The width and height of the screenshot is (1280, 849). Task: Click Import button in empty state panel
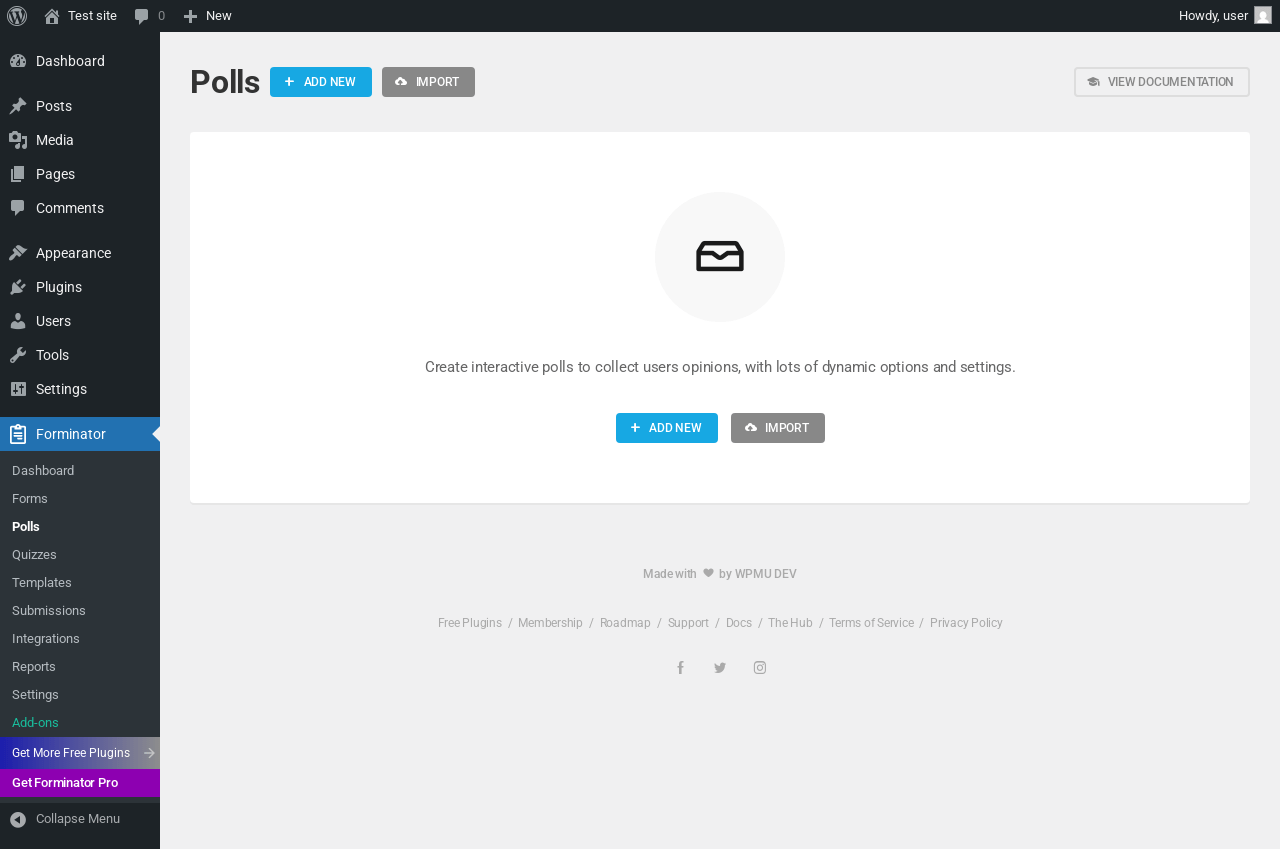coord(778,428)
